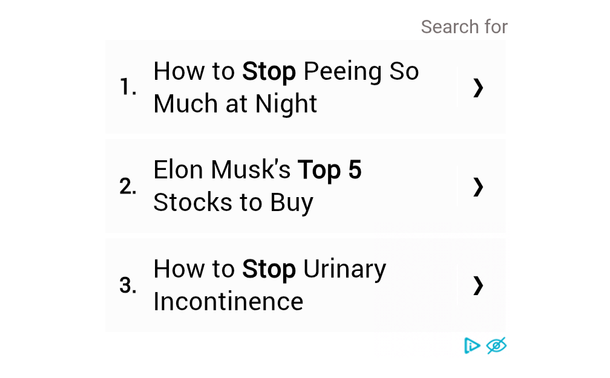This screenshot has height=378, width=610.
Task: Click the chevron arrow beside Peeing So Much result
Action: coord(478,88)
